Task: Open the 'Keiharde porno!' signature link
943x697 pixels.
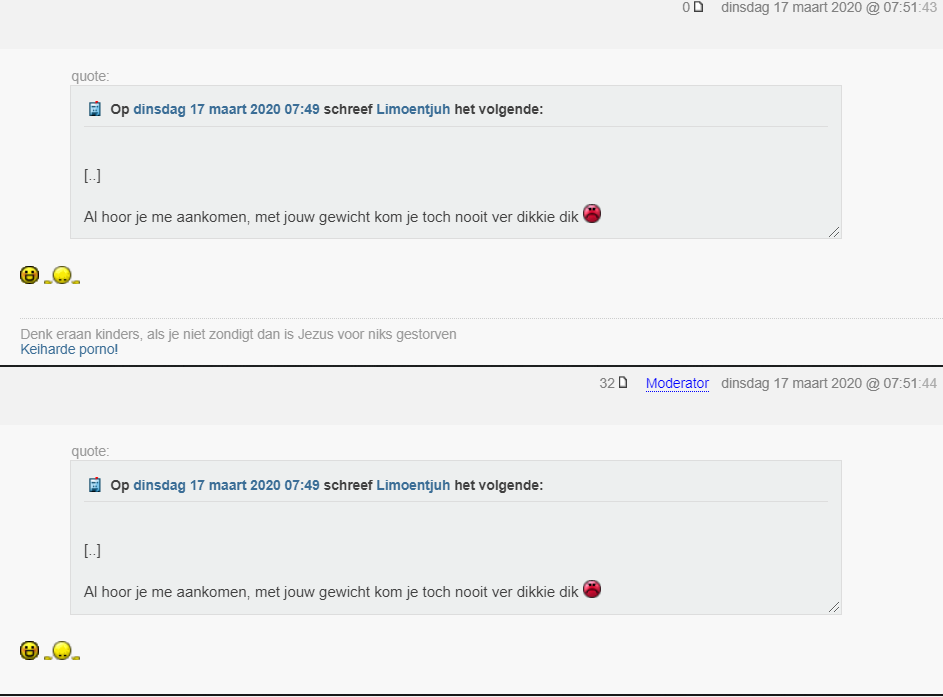Action: click(x=69, y=349)
